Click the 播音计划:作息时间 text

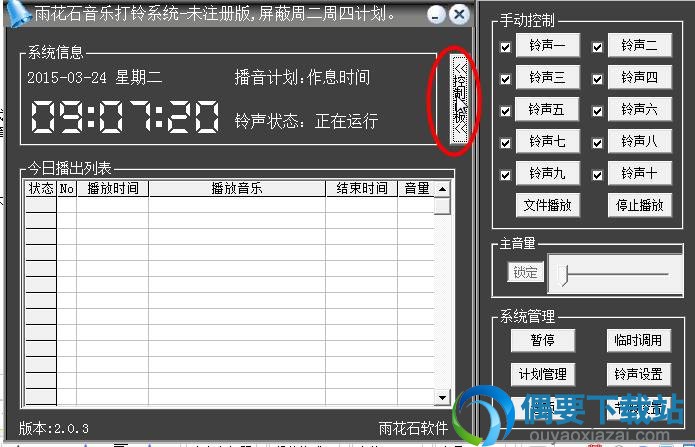[x=302, y=78]
